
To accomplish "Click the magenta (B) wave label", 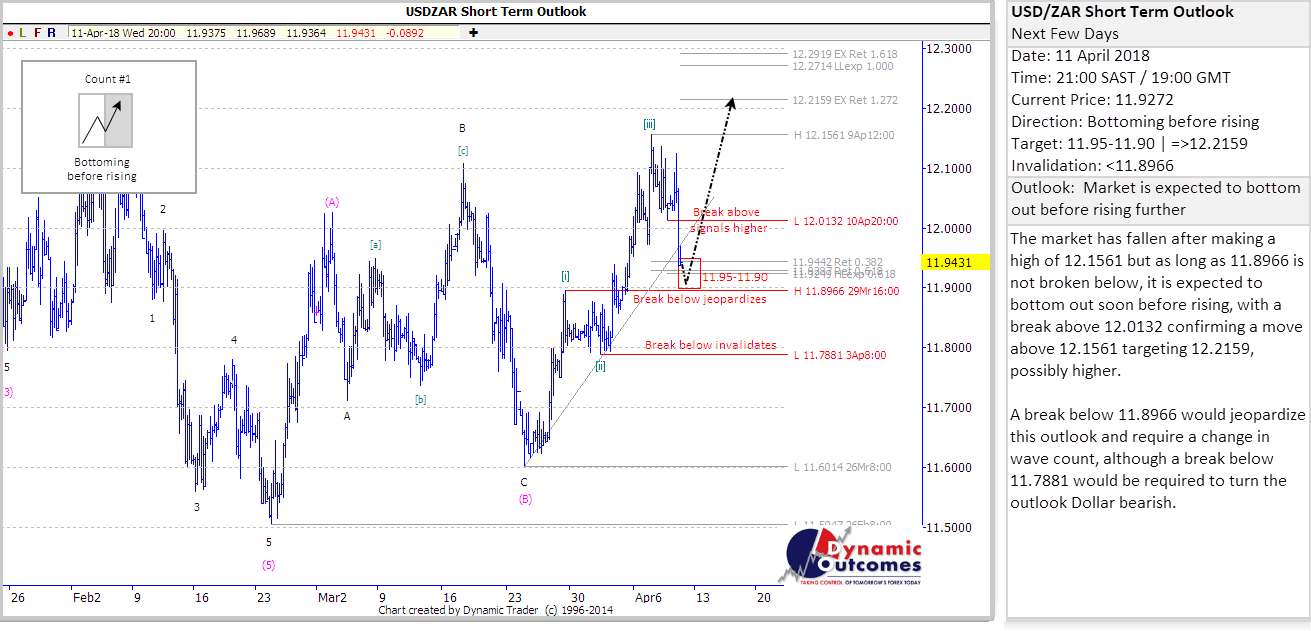I will (x=525, y=499).
